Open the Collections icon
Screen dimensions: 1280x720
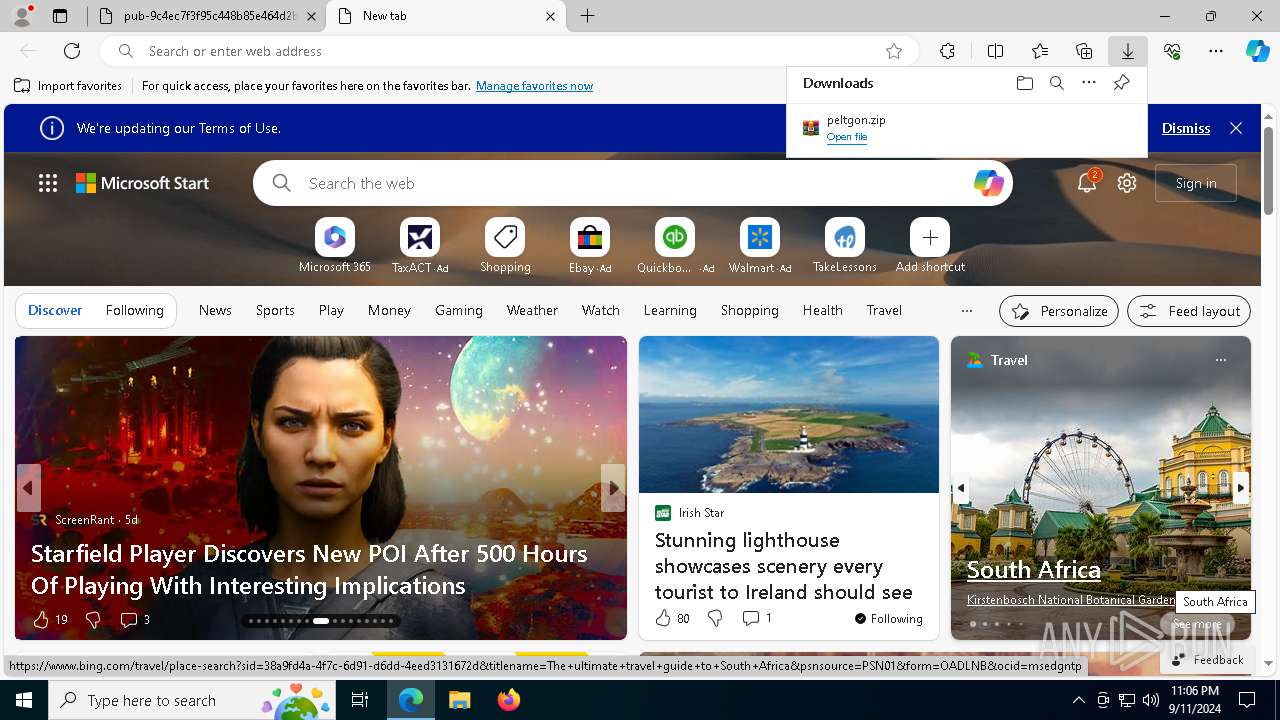pos(1084,51)
